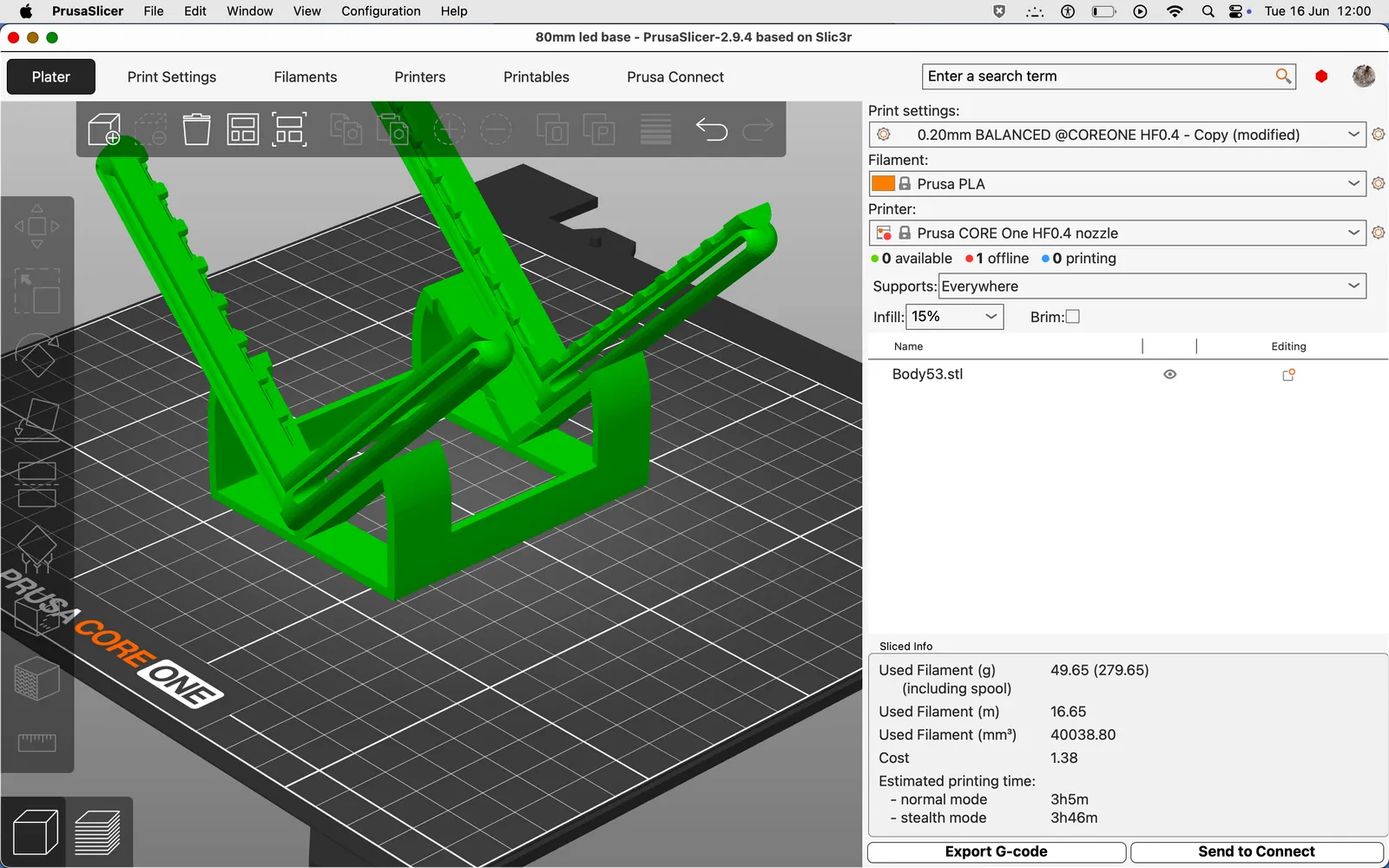Open the Prusa PLA filament dropdown
This screenshot has width=1389, height=868.
[x=1117, y=184]
